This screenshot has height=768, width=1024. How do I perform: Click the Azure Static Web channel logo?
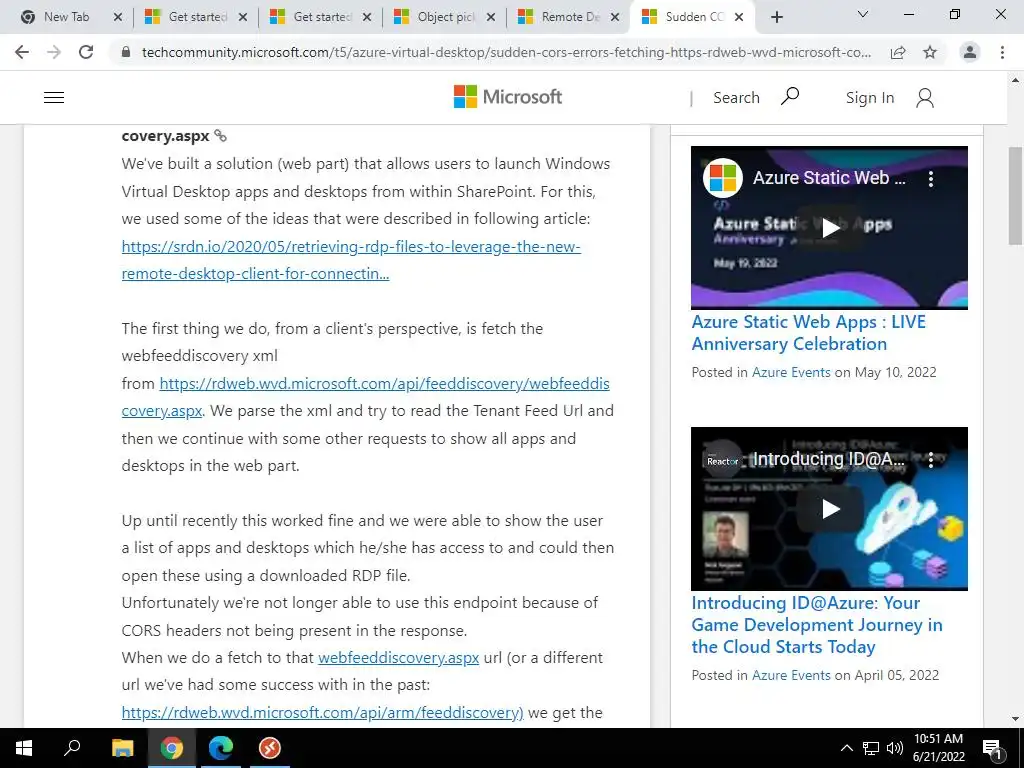pyautogui.click(x=723, y=178)
